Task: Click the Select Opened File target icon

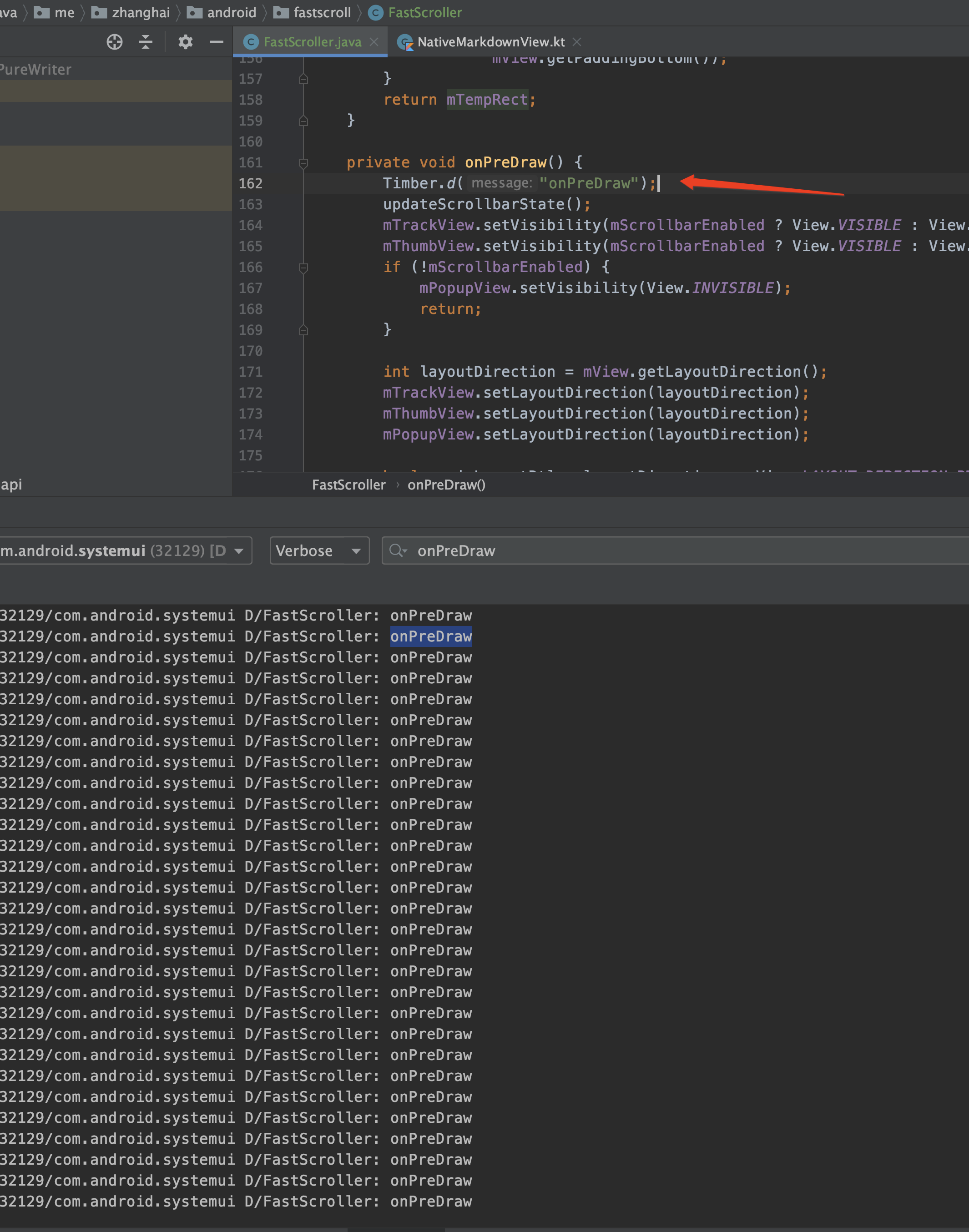Action: 114,41
